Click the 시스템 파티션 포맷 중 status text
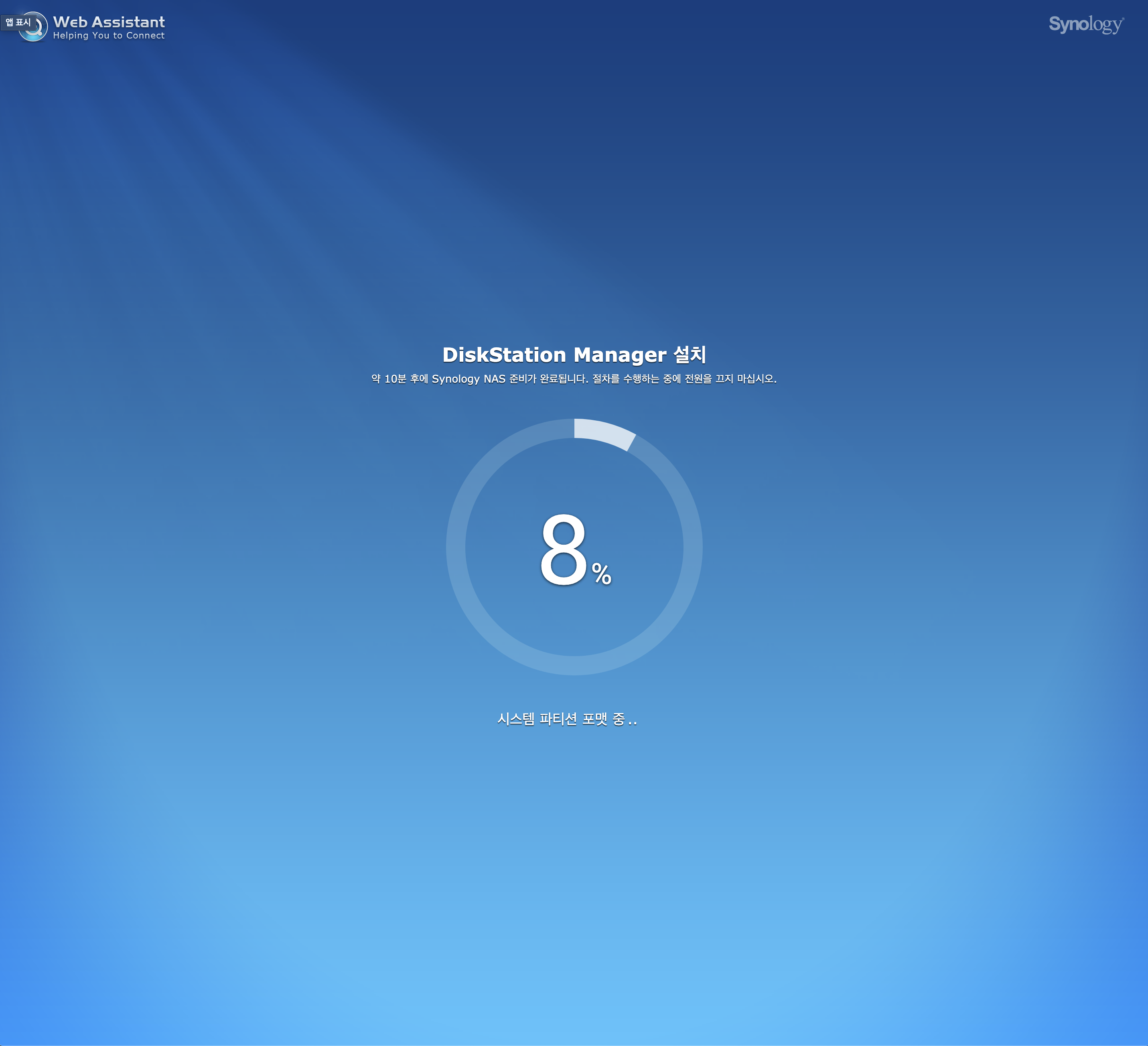This screenshot has height=1046, width=1148. pos(561,719)
